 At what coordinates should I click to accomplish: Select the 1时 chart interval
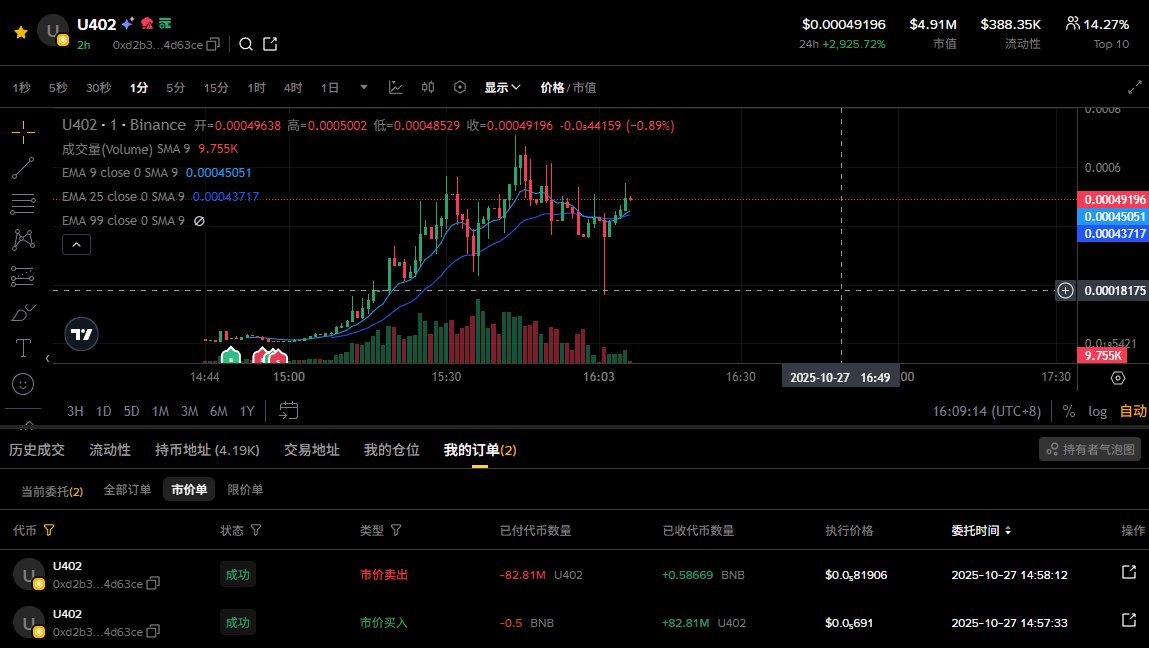pyautogui.click(x=256, y=87)
